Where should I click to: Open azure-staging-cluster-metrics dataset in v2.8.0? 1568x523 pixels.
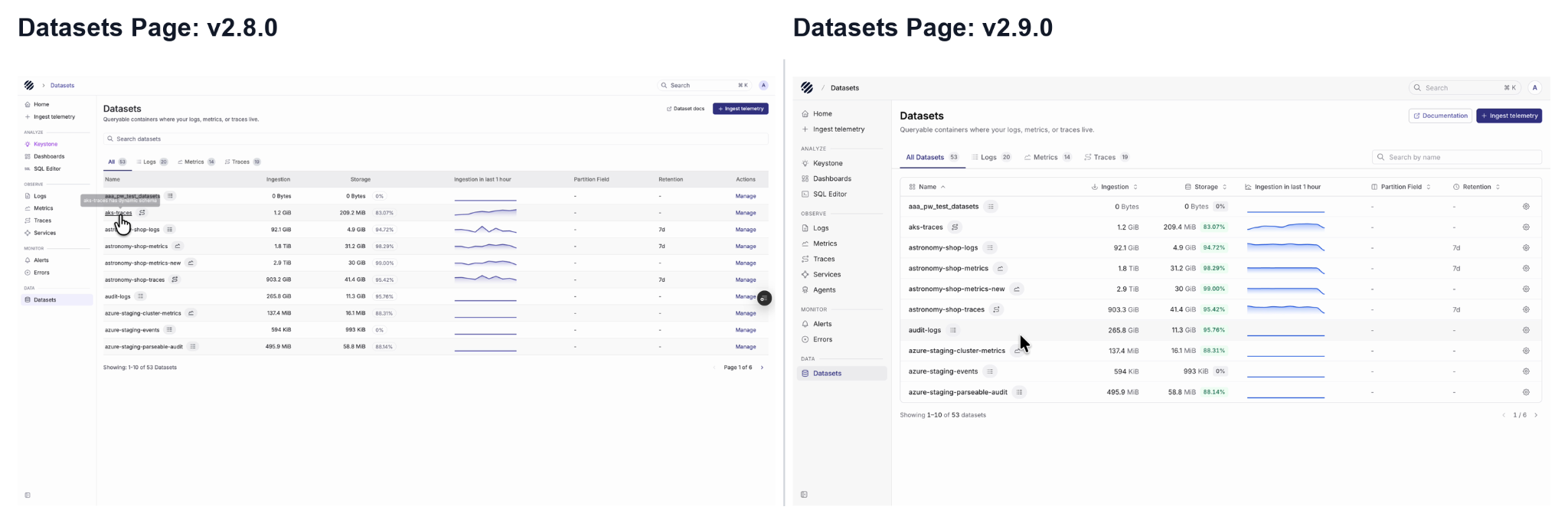click(143, 313)
